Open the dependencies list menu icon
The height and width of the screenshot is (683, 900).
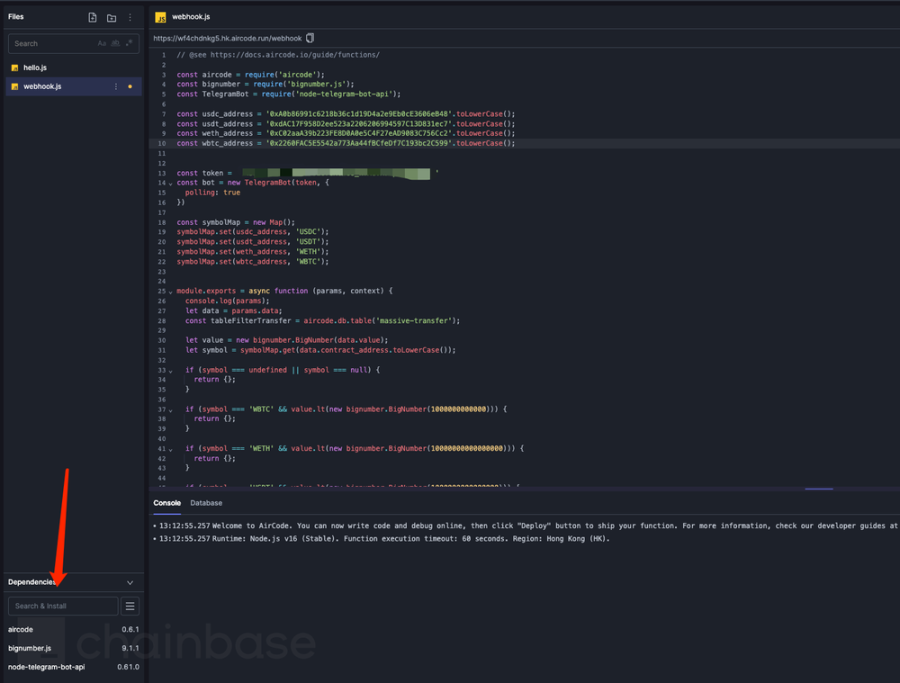pos(130,606)
